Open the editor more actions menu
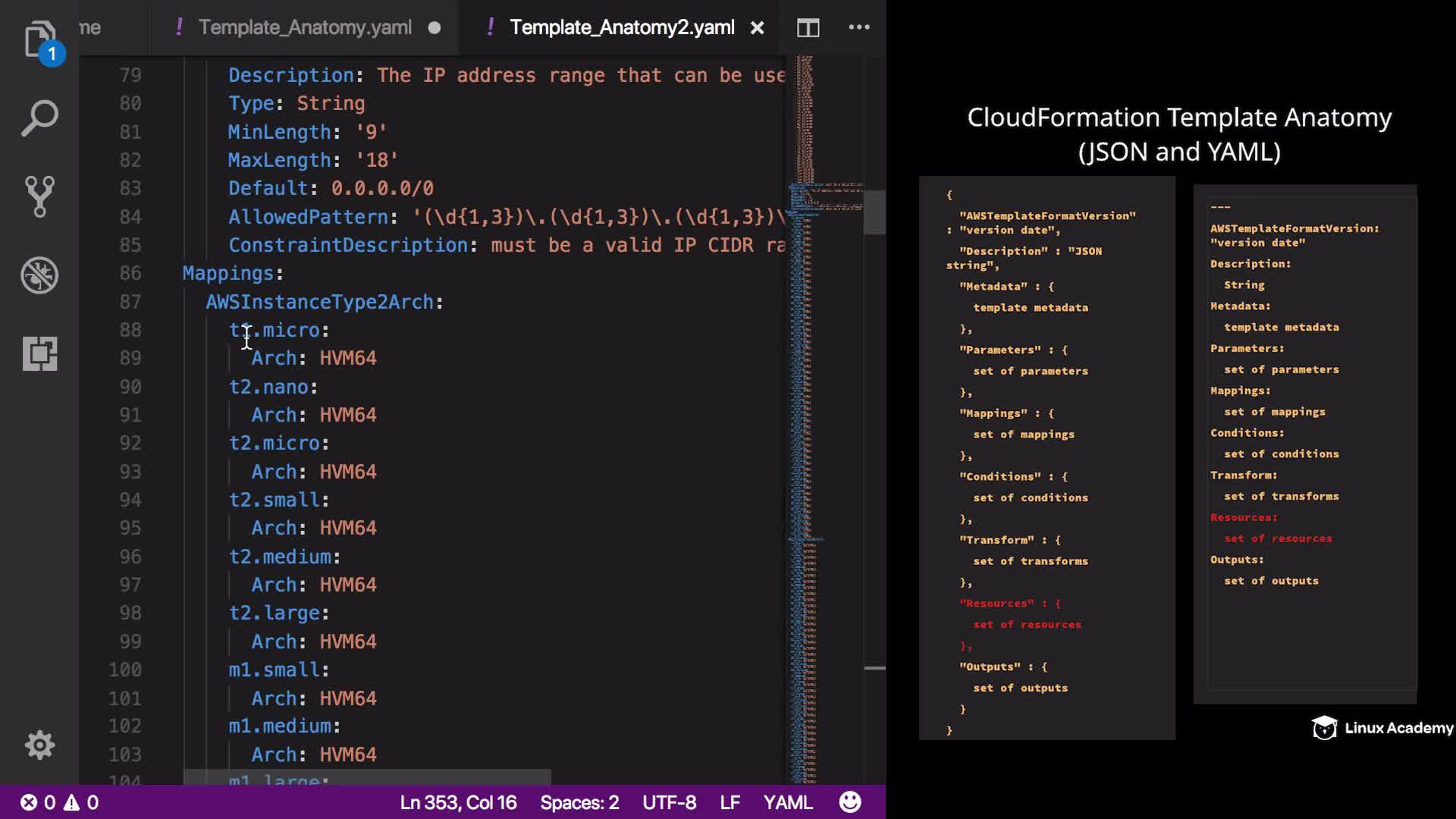Image resolution: width=1456 pixels, height=819 pixels. click(x=858, y=27)
